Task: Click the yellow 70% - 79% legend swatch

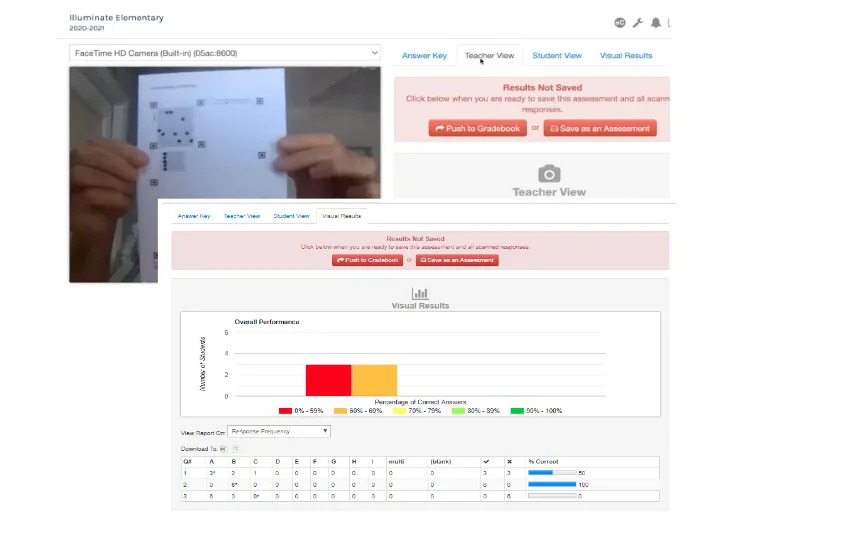Action: click(399, 411)
